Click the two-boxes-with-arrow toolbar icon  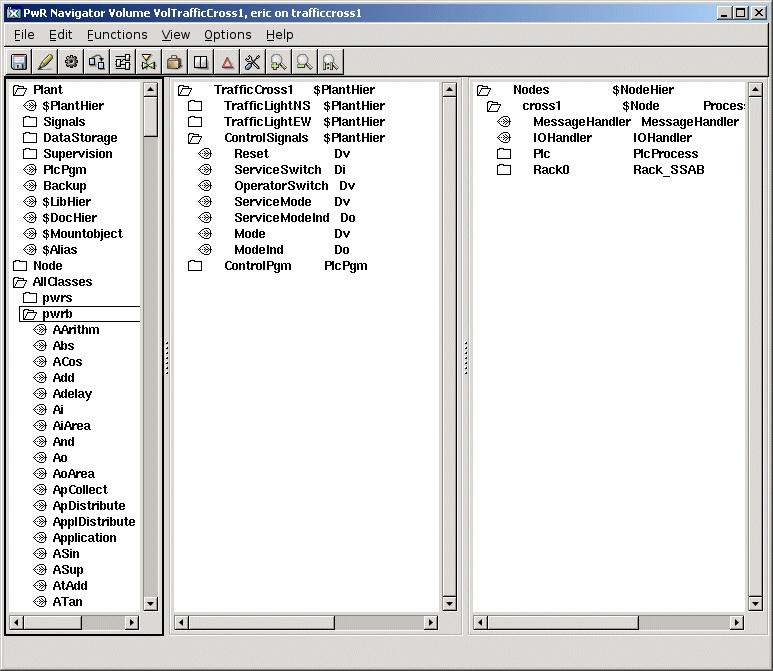[x=97, y=62]
